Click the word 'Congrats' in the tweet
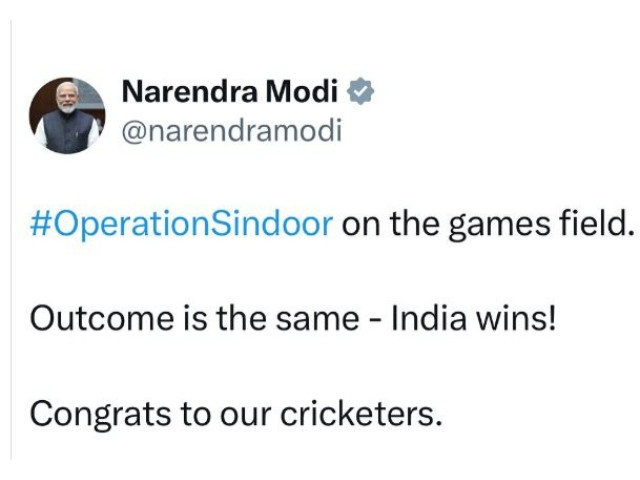The height and width of the screenshot is (480, 640). (100, 415)
